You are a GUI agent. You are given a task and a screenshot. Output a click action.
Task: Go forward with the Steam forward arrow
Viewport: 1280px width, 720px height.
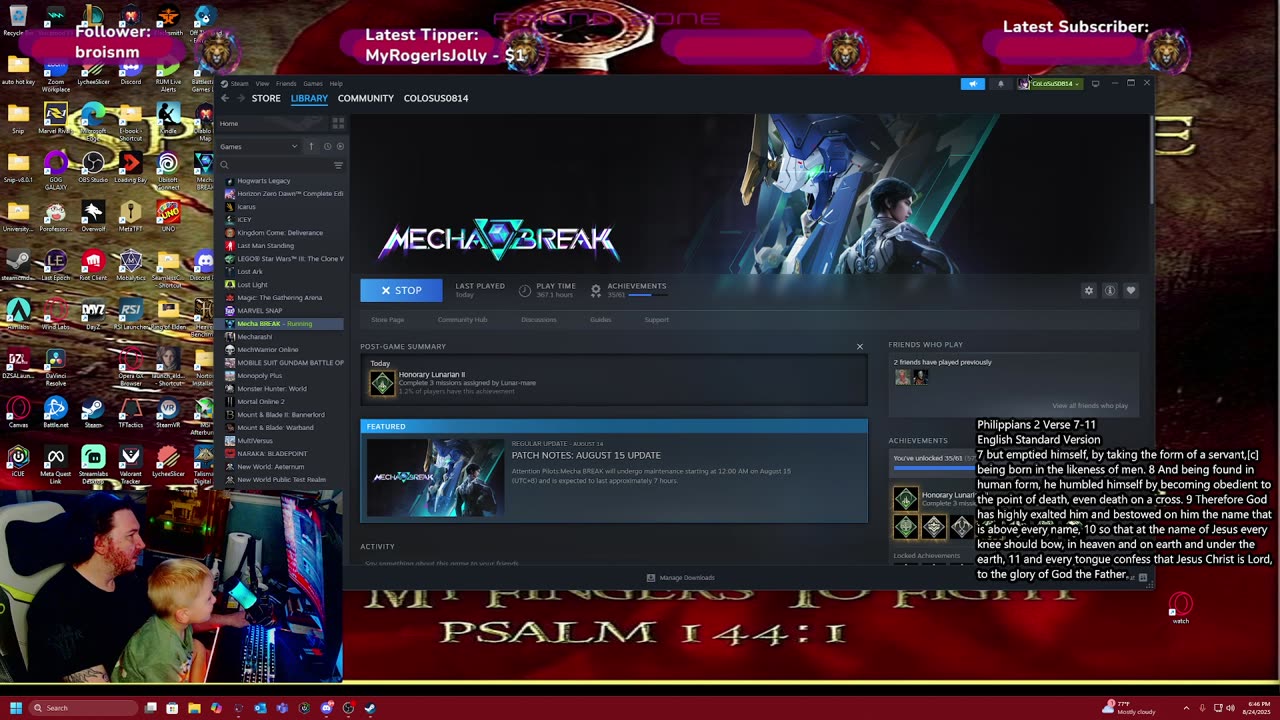[x=240, y=98]
